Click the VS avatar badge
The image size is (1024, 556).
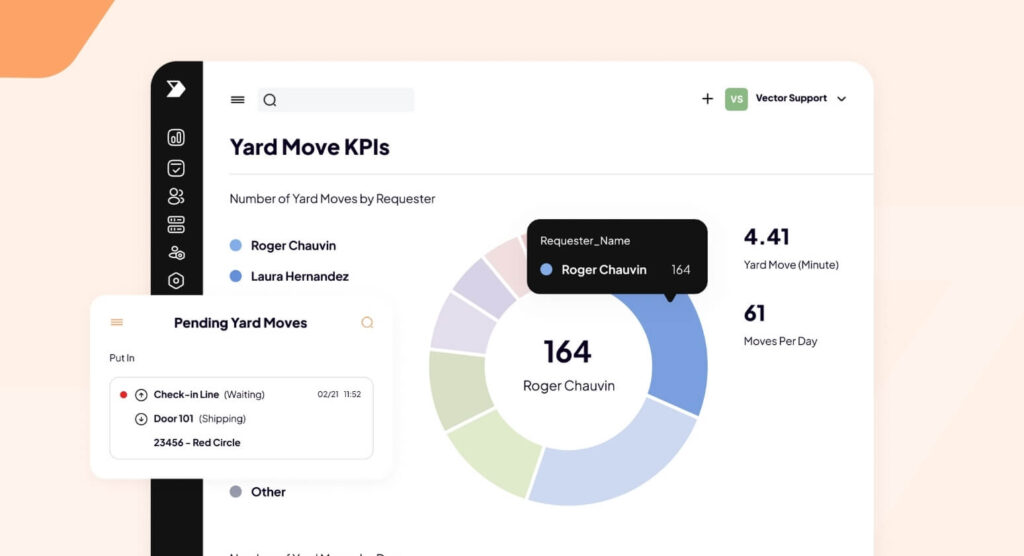pos(736,99)
